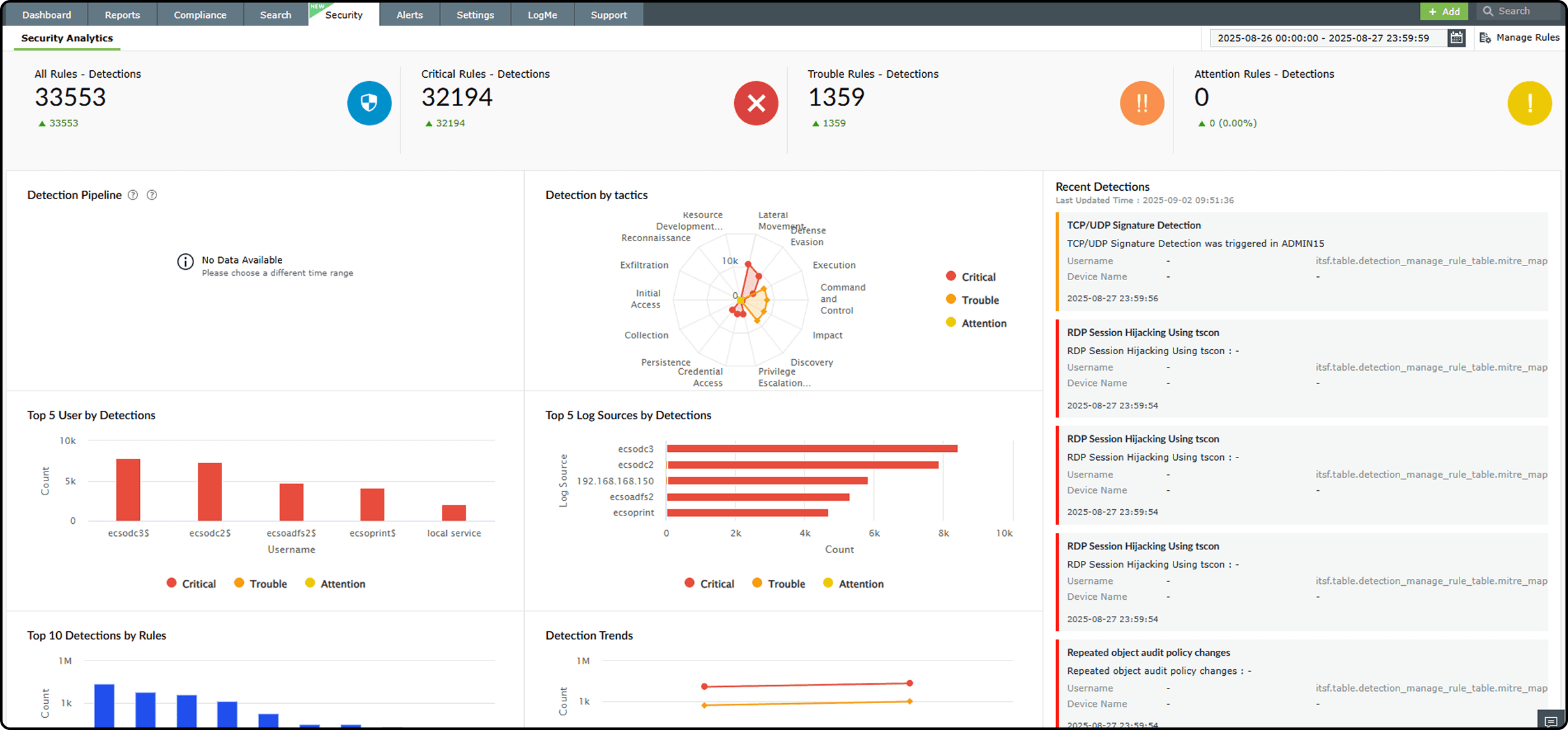
Task: Click the yellow Attention Rules icon
Action: point(1529,103)
